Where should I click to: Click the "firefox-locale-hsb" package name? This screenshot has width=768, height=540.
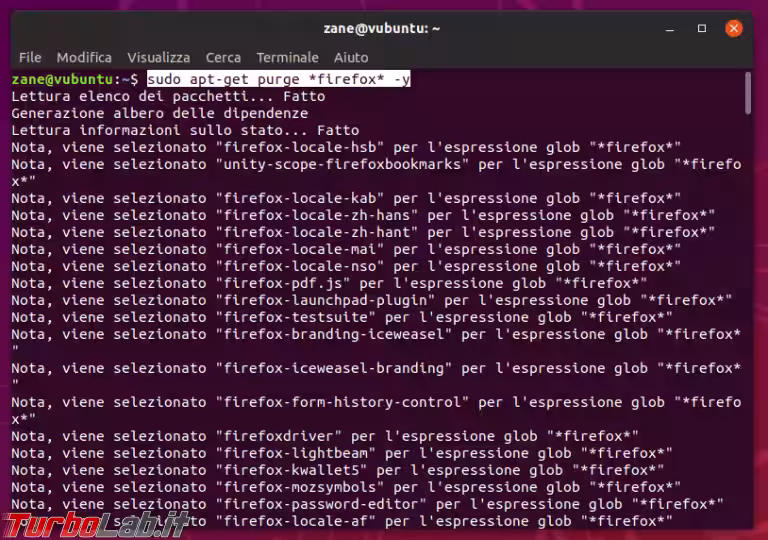tap(300, 147)
